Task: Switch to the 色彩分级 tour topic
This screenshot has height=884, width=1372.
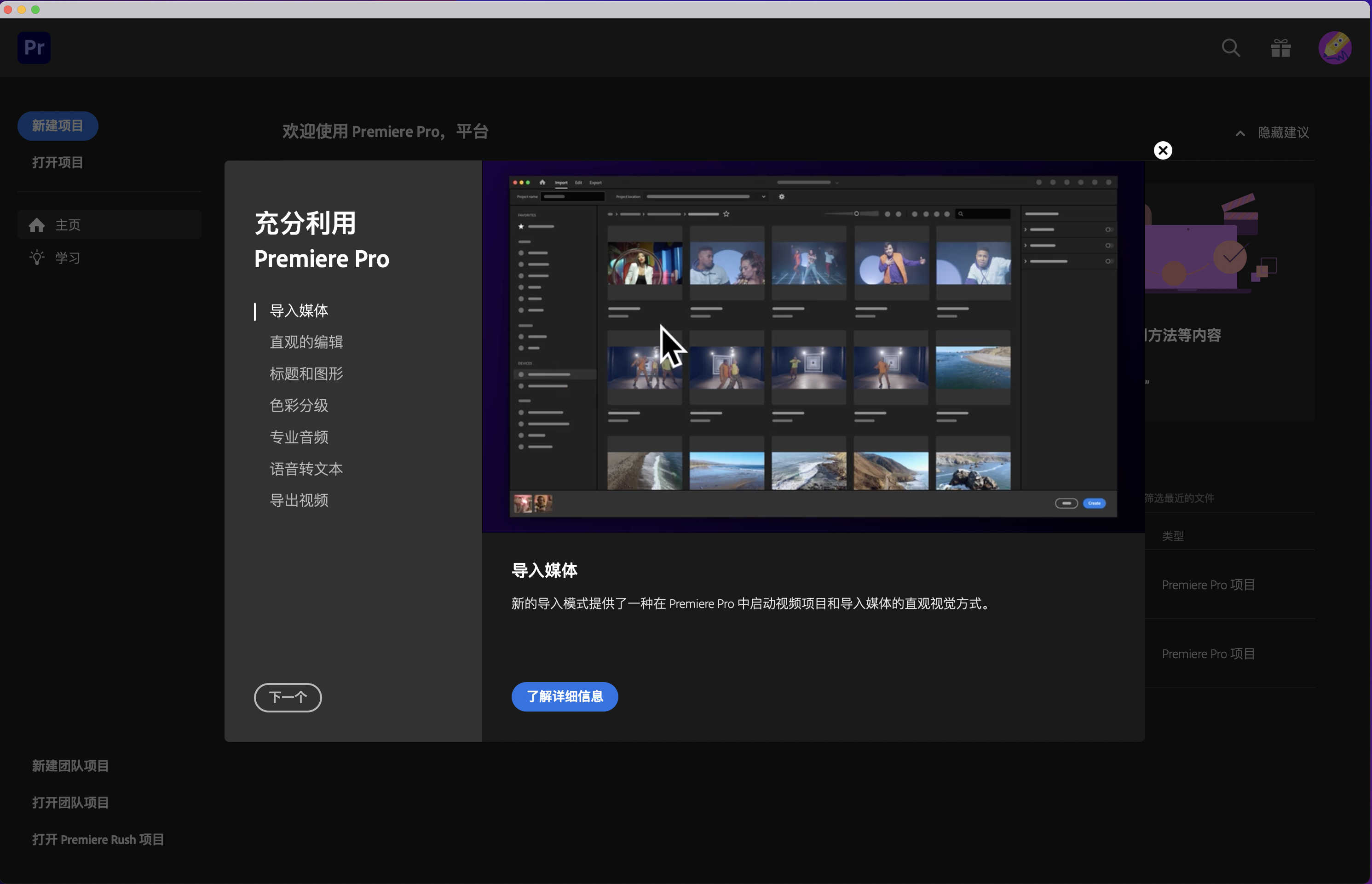Action: coord(299,405)
